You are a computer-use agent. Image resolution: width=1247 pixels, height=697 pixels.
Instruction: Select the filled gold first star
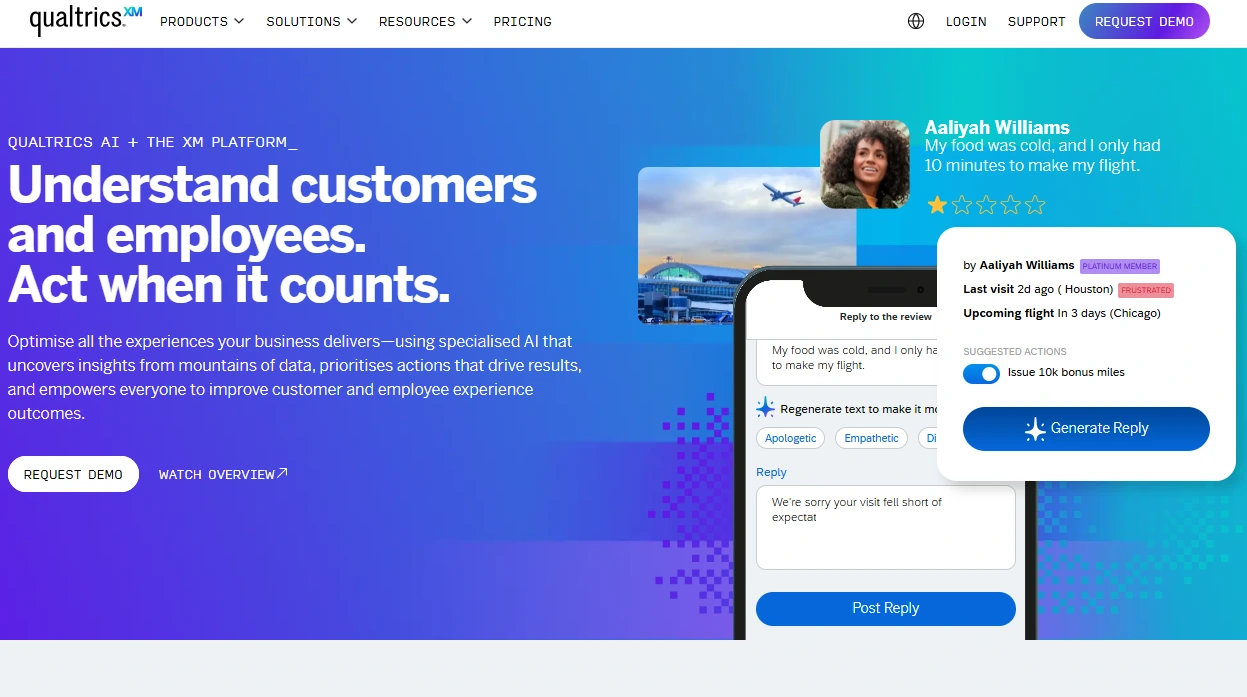(x=937, y=205)
